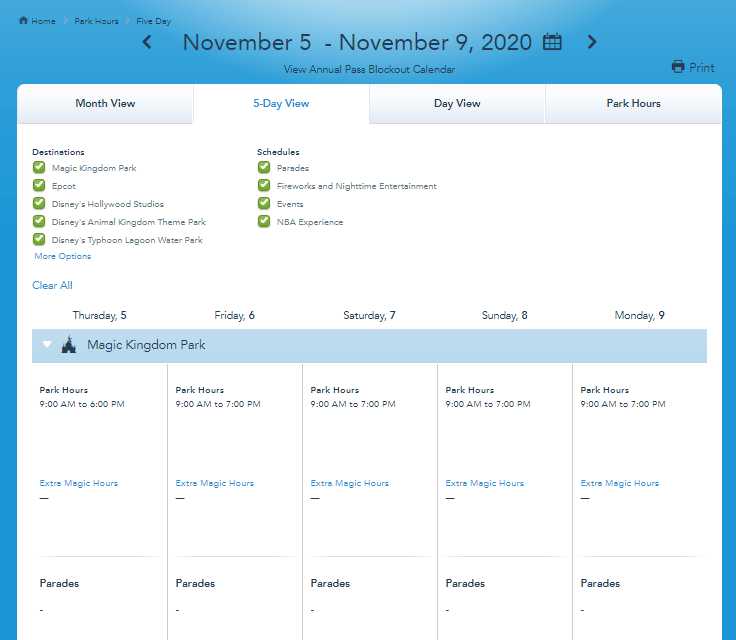Click the Clear All link
Screen dimensions: 736x640
tap(52, 285)
